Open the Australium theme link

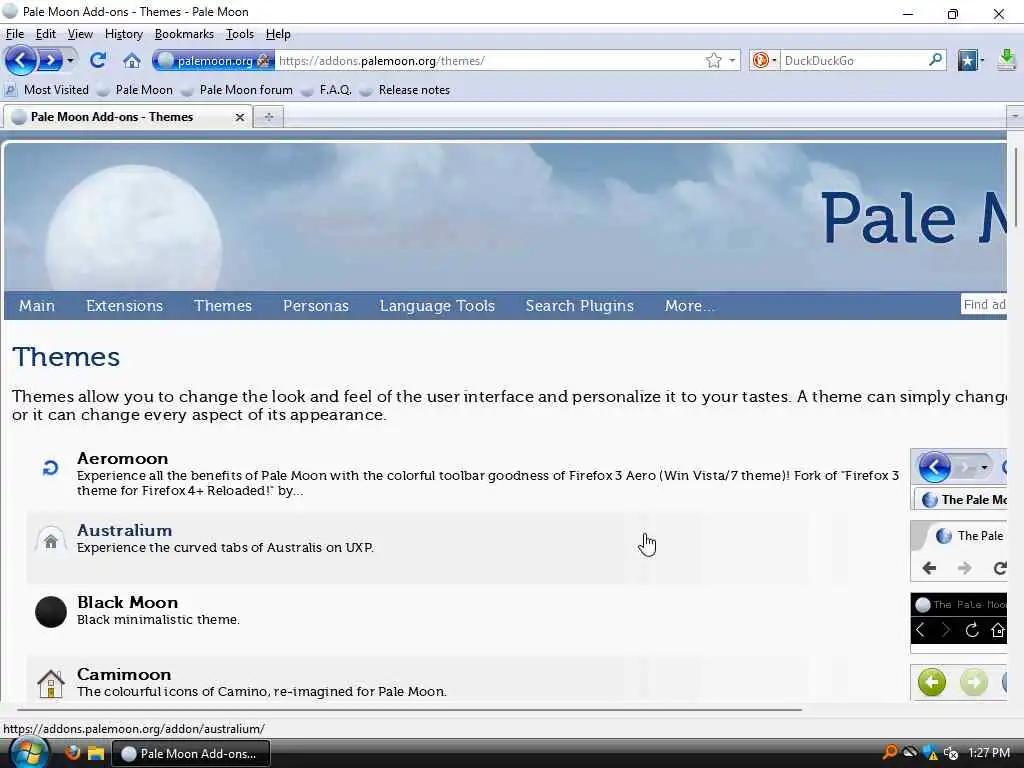[124, 530]
